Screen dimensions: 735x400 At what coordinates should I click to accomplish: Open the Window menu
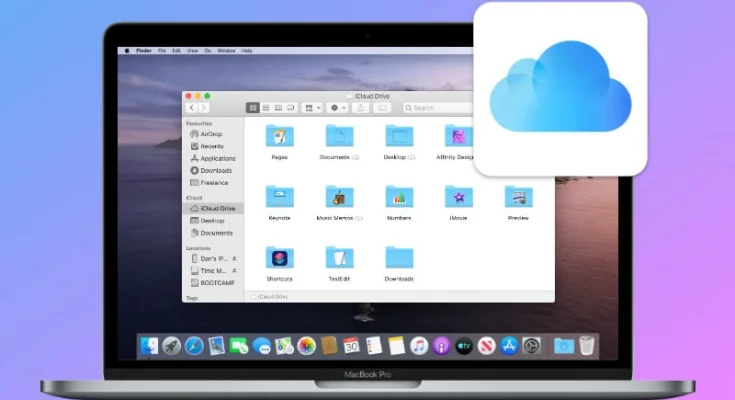click(x=226, y=51)
